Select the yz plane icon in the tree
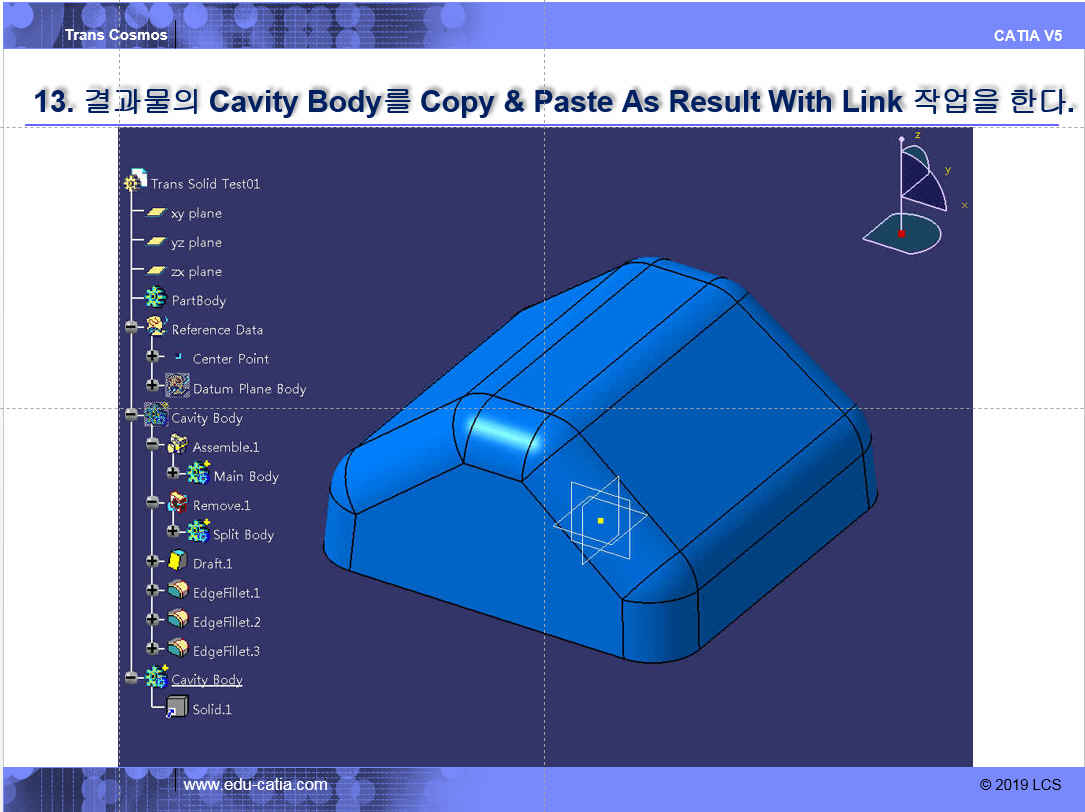Viewport: 1085px width, 812px height. click(x=156, y=242)
